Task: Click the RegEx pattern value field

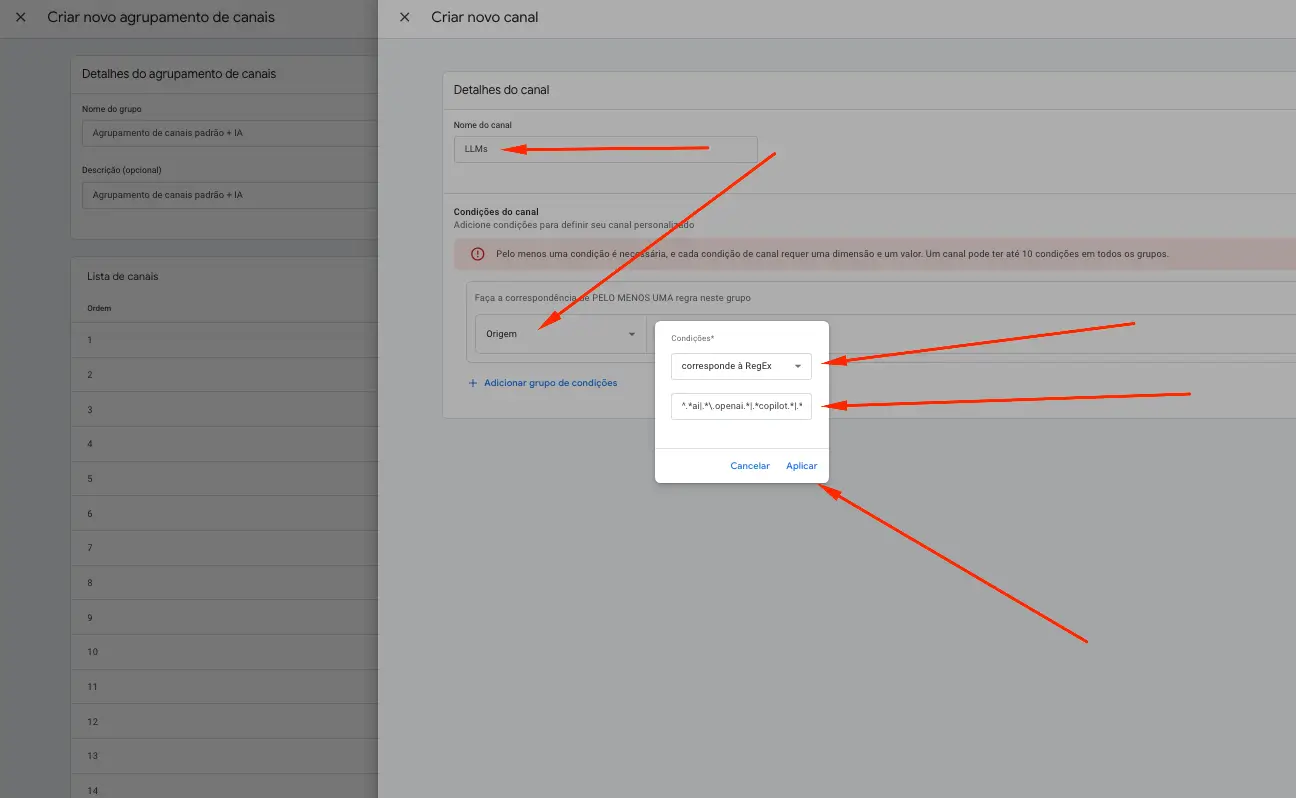Action: [741, 405]
